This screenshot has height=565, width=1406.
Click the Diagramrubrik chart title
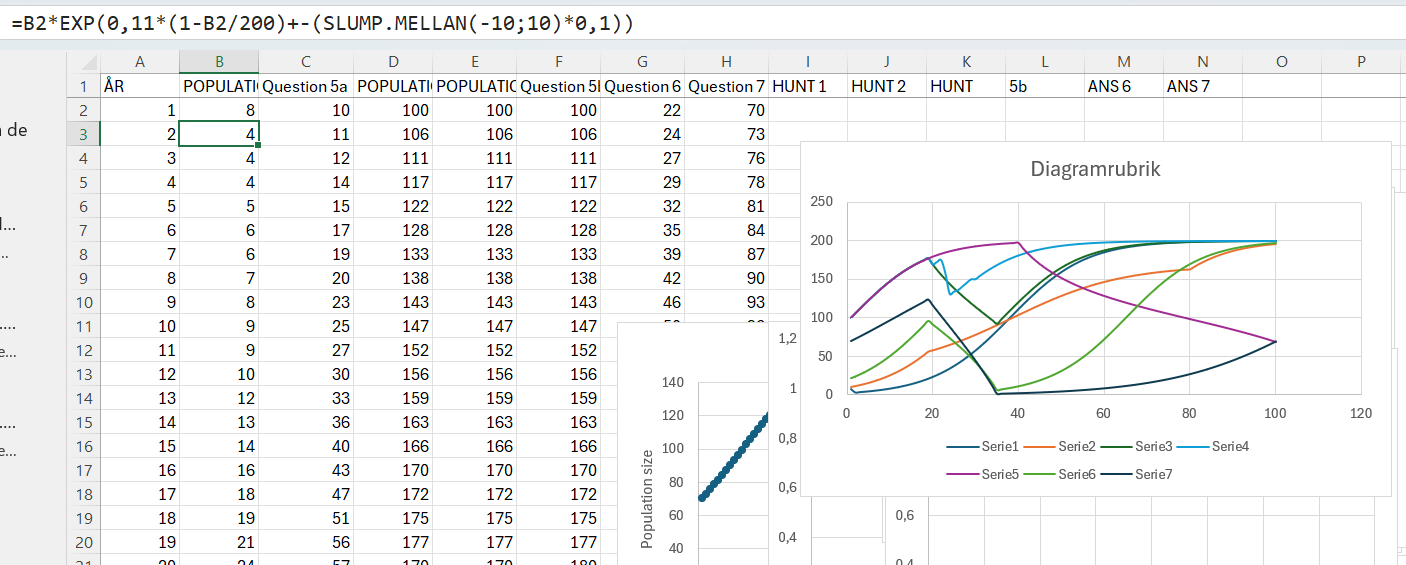coord(1095,169)
